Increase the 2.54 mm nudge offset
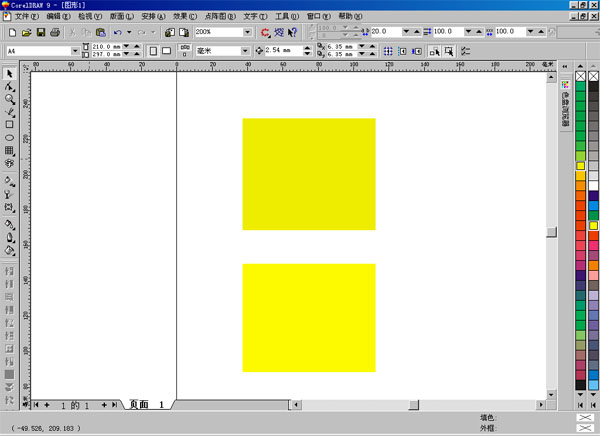Viewport: 600px width, 436px height. pos(307,48)
